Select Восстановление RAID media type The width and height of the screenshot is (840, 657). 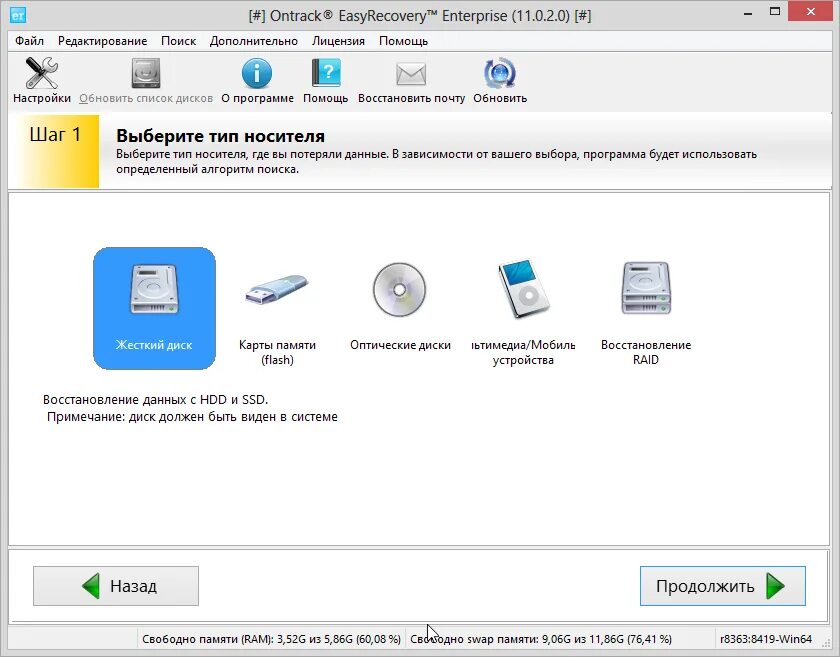pyautogui.click(x=646, y=313)
